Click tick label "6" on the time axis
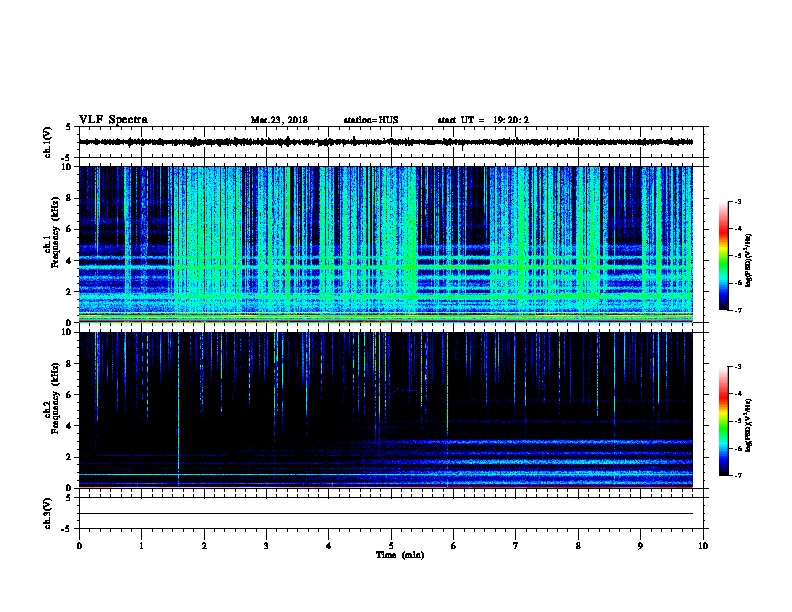The image size is (792, 612). pos(454,546)
